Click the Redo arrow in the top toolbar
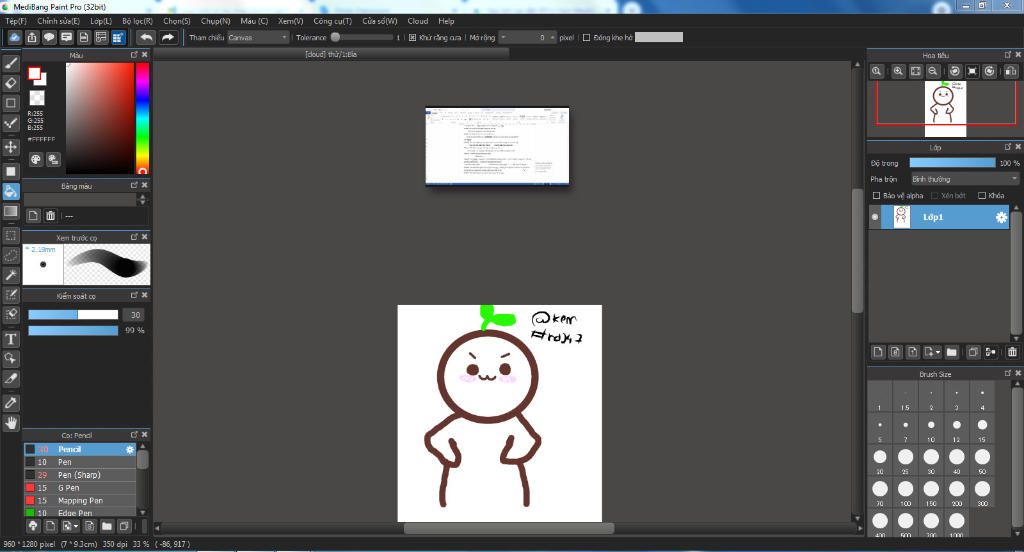1024x552 pixels. coord(168,37)
